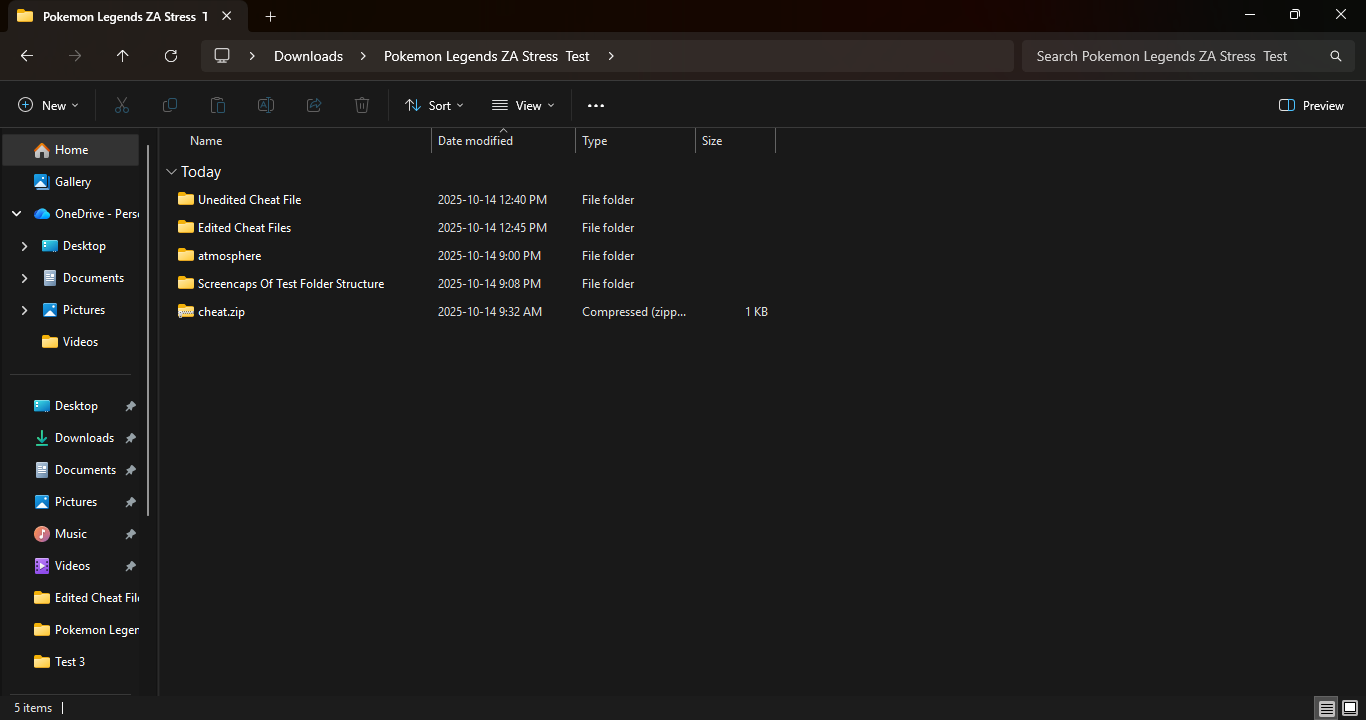The width and height of the screenshot is (1366, 720).
Task: Sort by Type column header
Action: point(636,141)
